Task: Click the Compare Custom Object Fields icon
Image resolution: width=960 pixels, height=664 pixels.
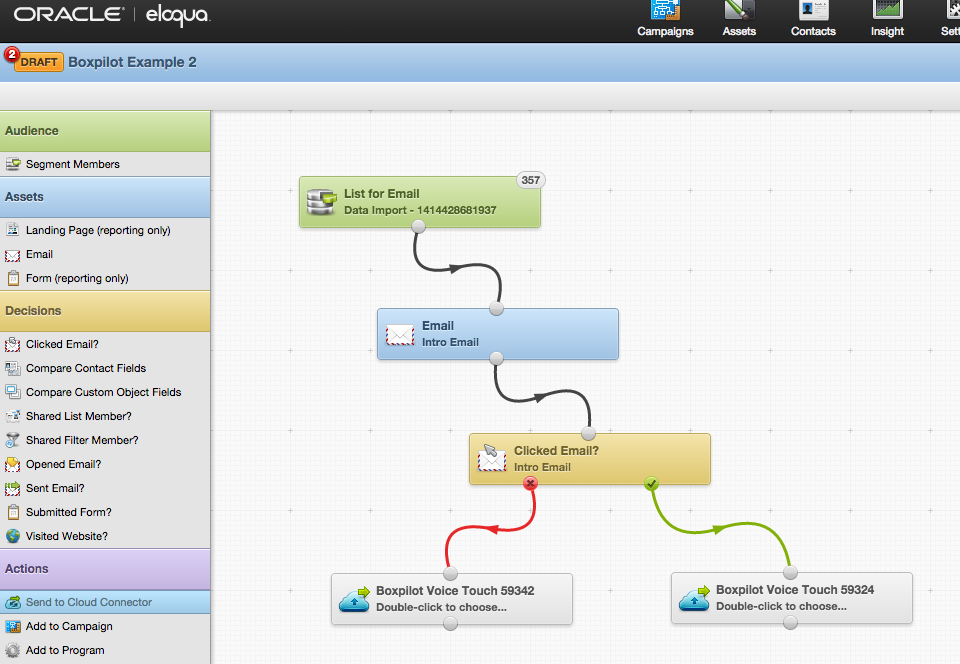Action: [13, 392]
